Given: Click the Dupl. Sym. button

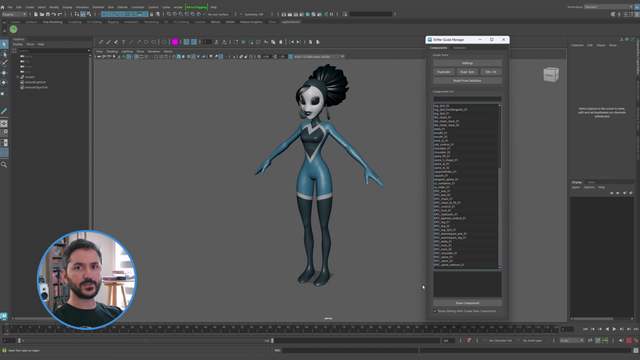Looking at the screenshot, I should coord(467,72).
